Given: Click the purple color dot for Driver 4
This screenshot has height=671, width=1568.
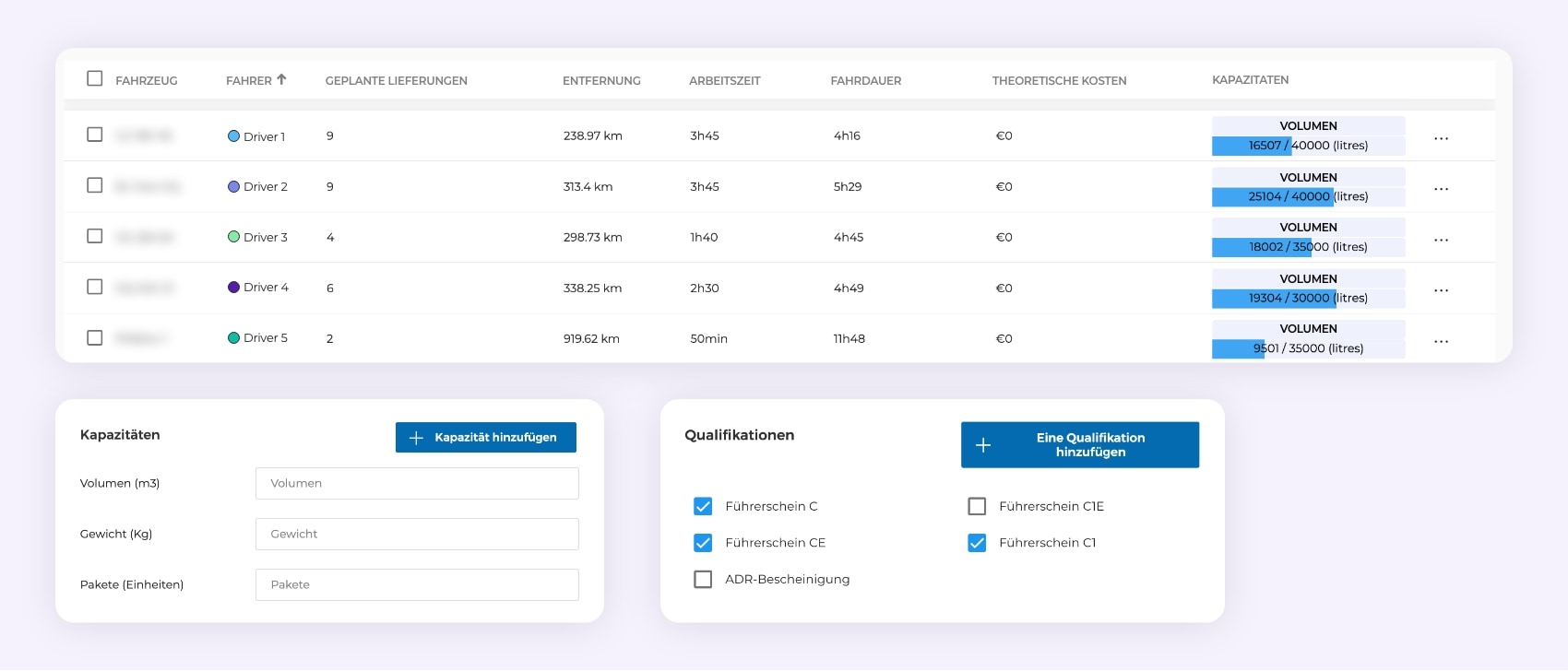Looking at the screenshot, I should coord(233,288).
